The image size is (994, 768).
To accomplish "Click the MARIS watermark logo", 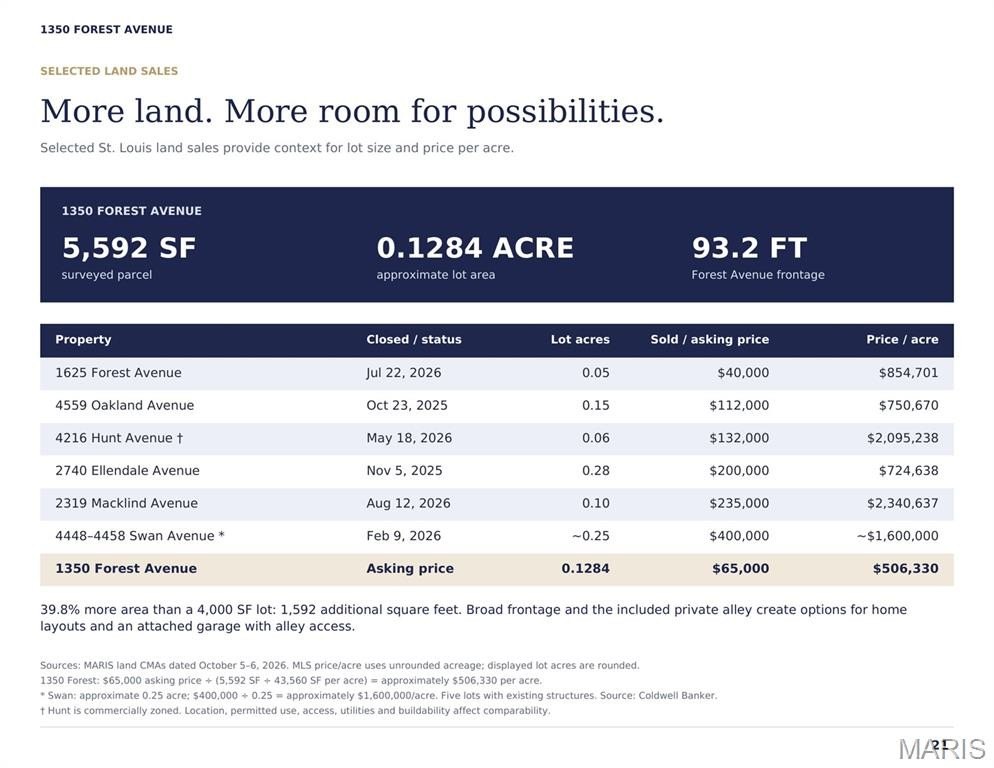I will pyautogui.click(x=942, y=749).
